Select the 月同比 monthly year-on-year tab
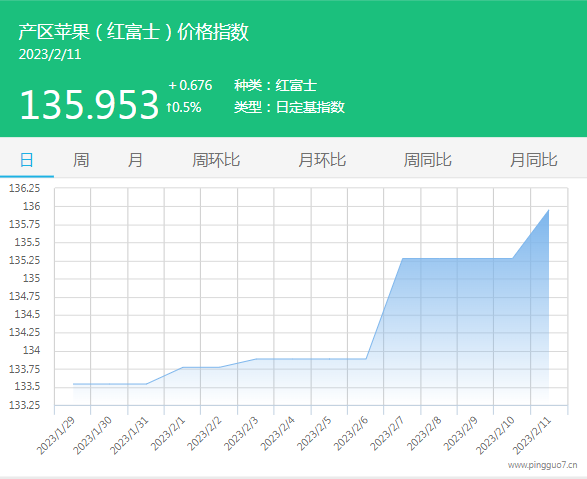Screen dimensions: 587x479 (x=534, y=160)
